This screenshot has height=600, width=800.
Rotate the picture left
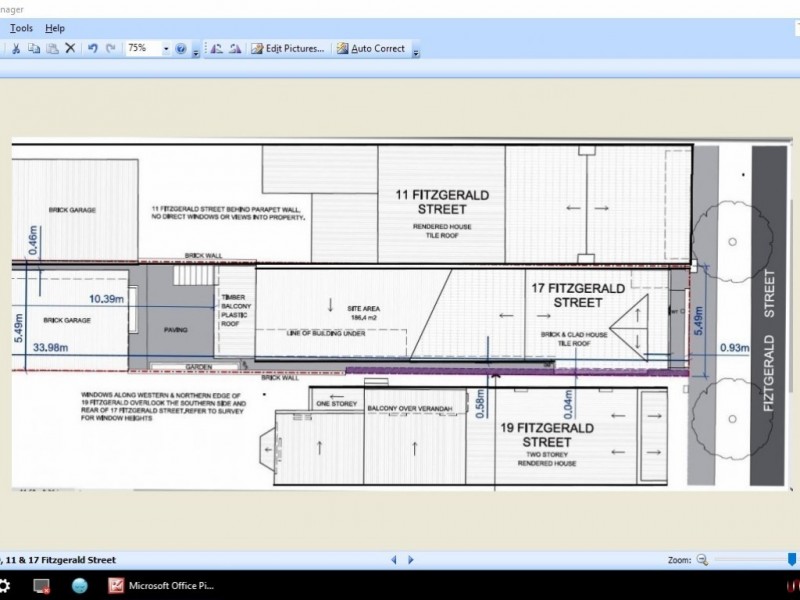216,48
